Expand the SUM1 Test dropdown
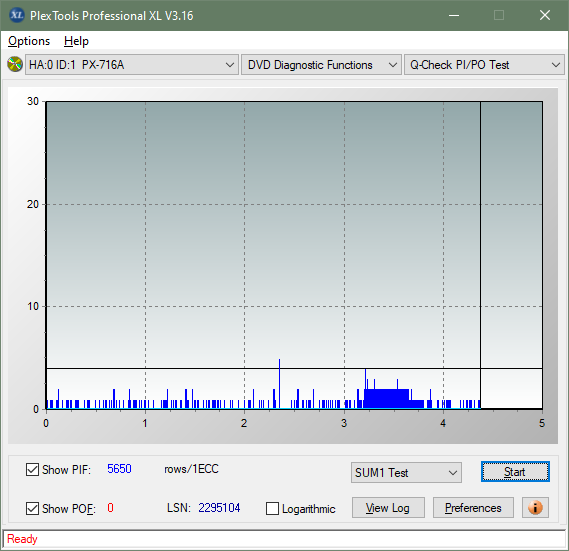This screenshot has height=551, width=569. pyautogui.click(x=406, y=473)
